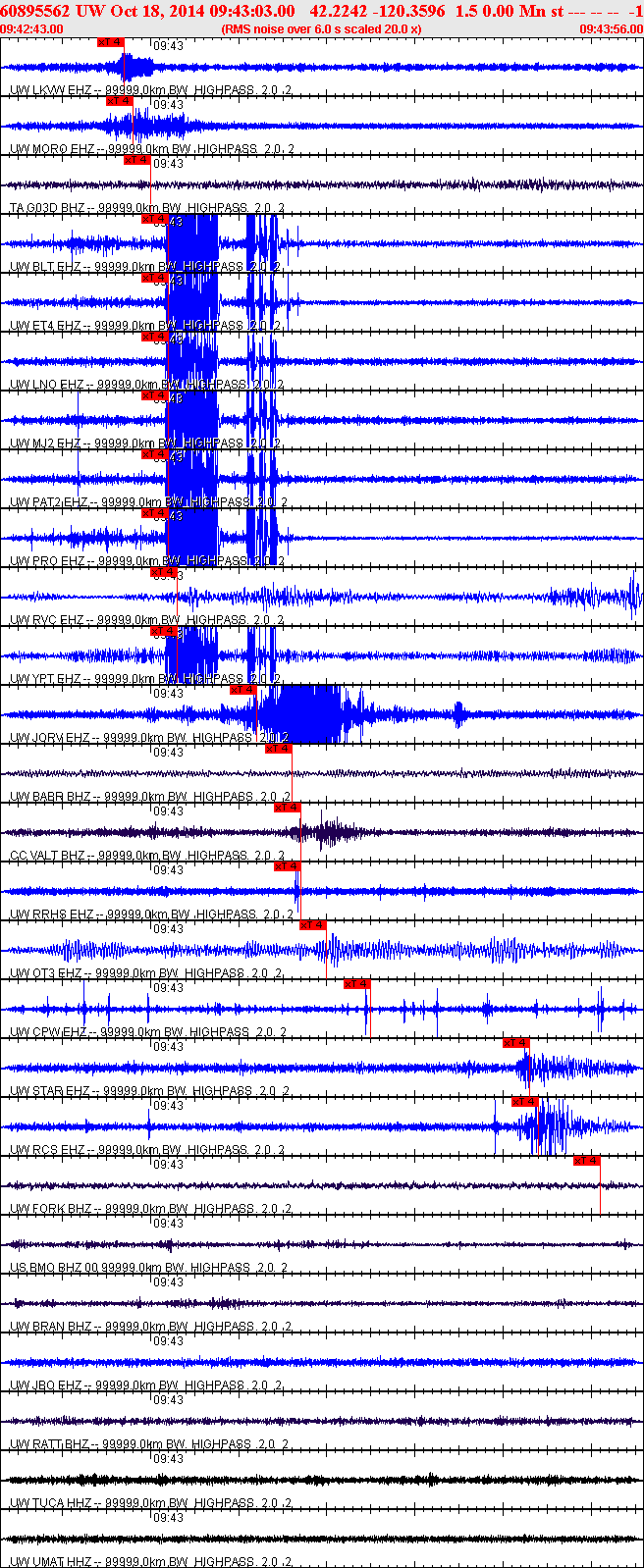Click the UW MJ2 EHZ station label
This screenshot has height=1568, width=644.
(x=45, y=444)
